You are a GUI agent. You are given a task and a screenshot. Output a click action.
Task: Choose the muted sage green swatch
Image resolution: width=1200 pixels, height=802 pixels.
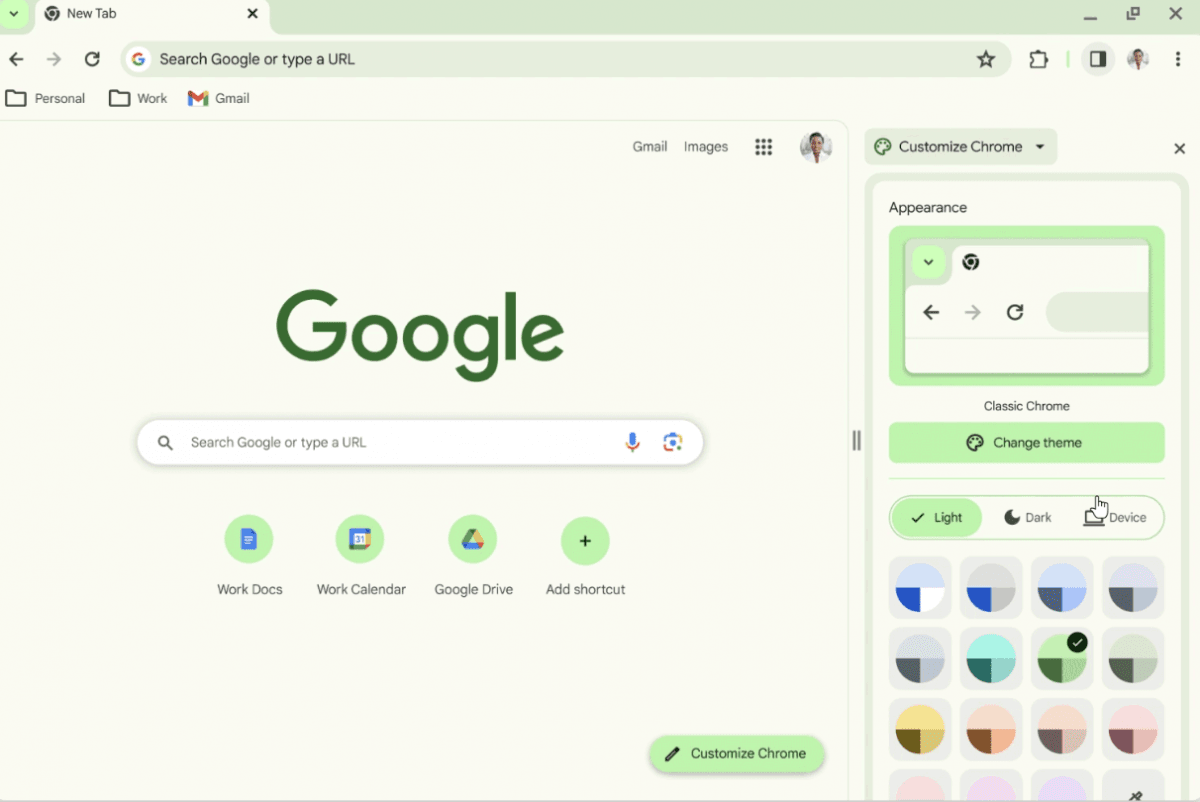coord(1133,659)
